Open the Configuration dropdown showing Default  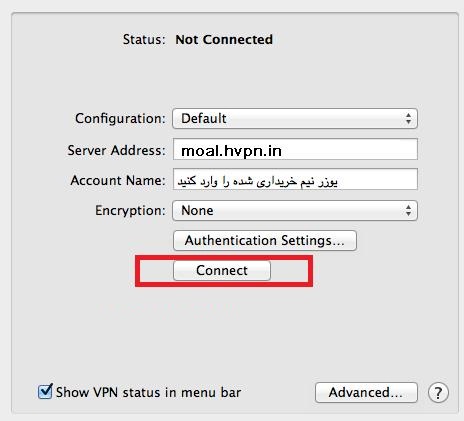295,118
